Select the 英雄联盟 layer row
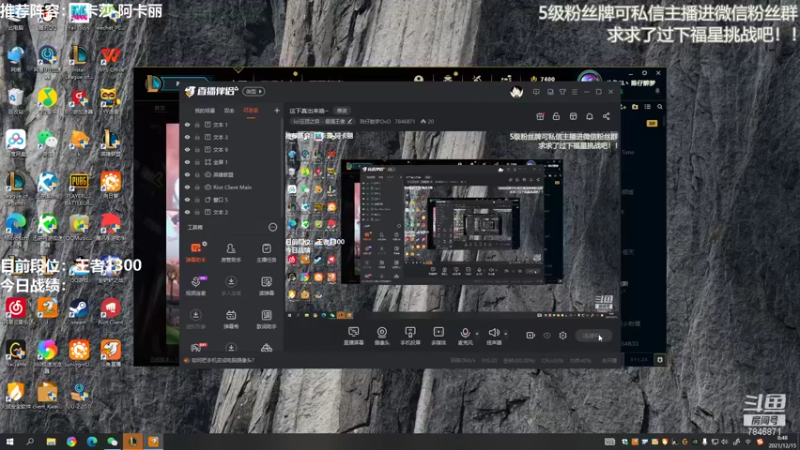 pyautogui.click(x=232, y=174)
